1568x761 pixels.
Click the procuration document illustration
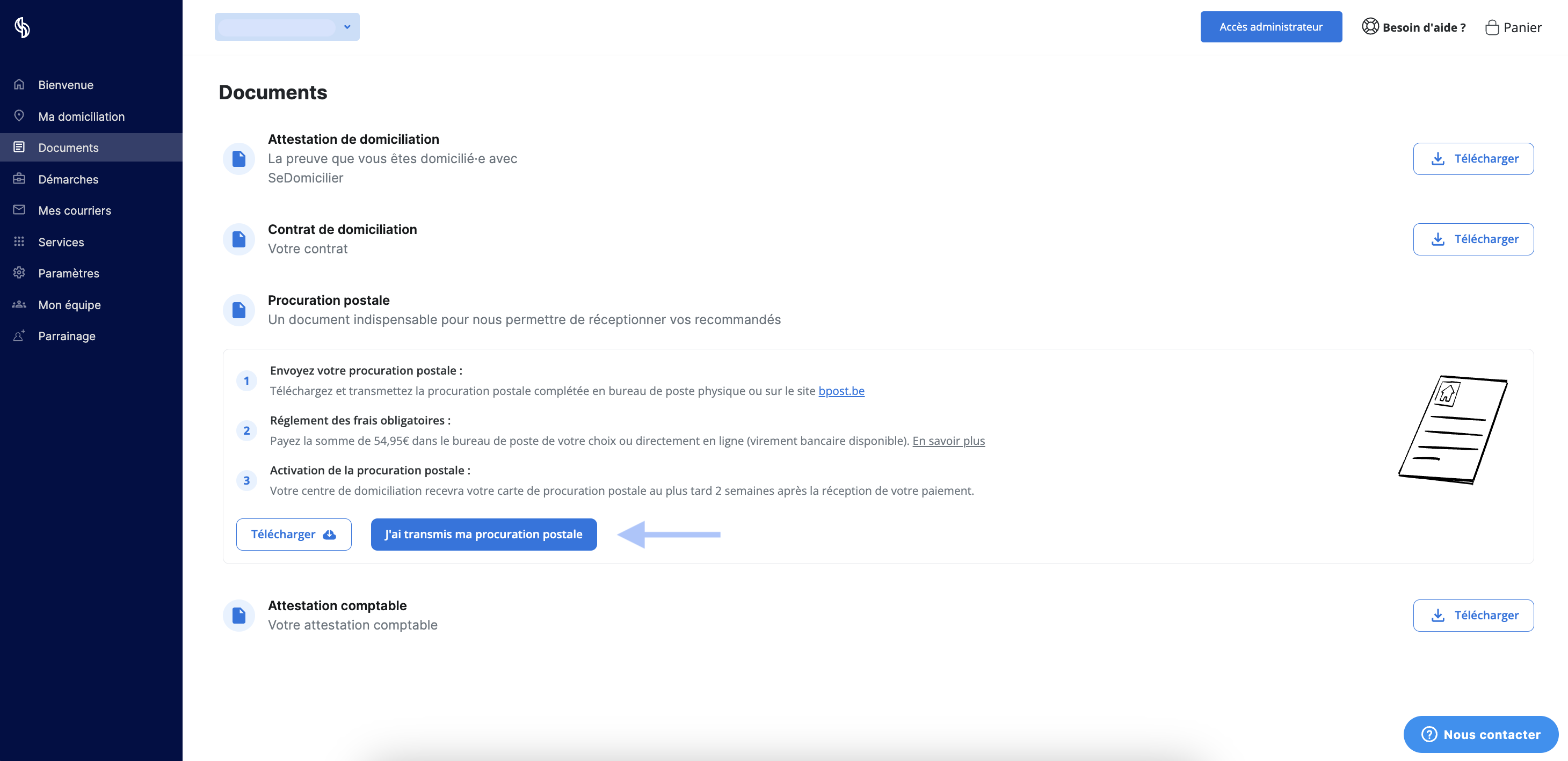[1453, 429]
